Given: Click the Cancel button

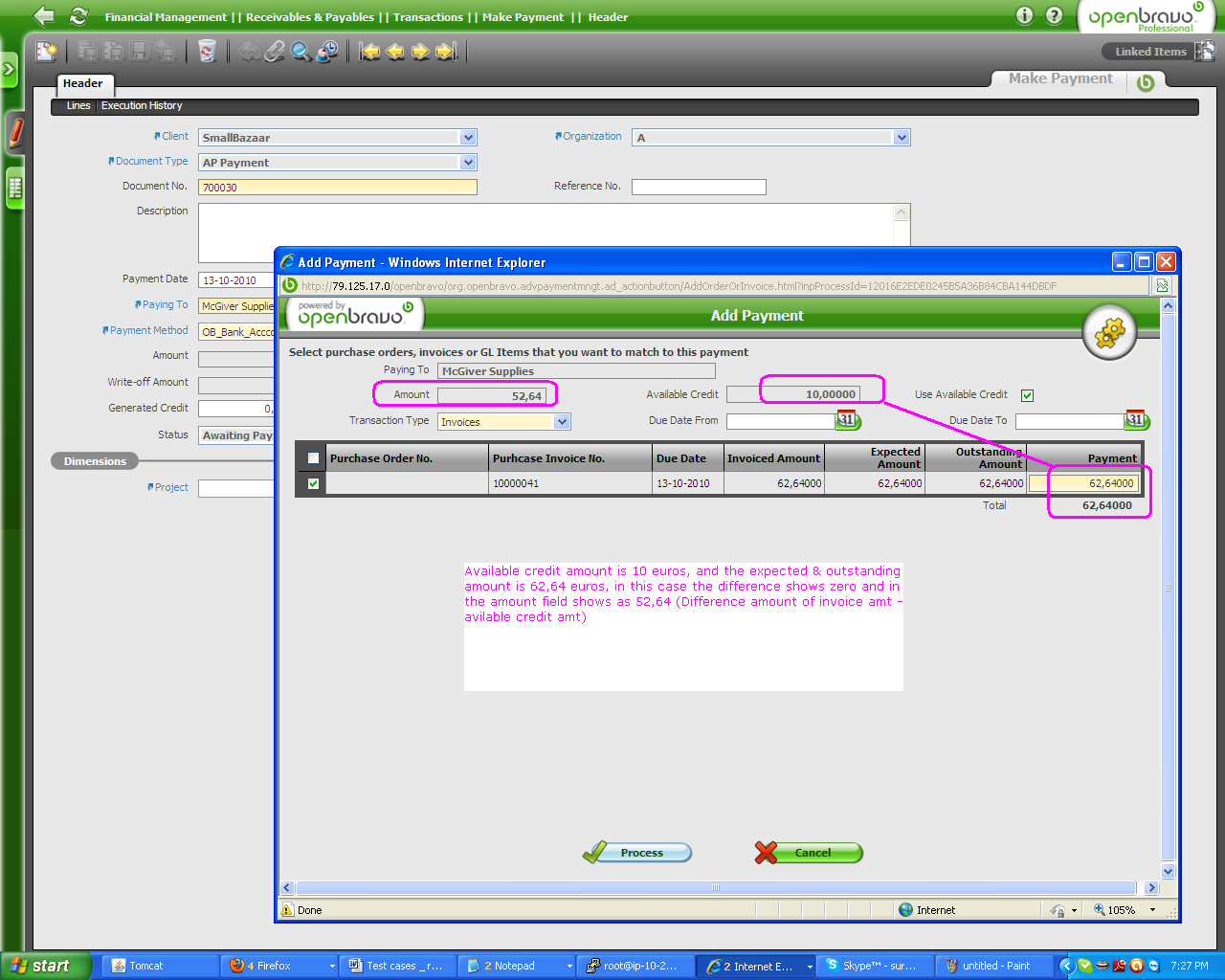Looking at the screenshot, I should 809,853.
